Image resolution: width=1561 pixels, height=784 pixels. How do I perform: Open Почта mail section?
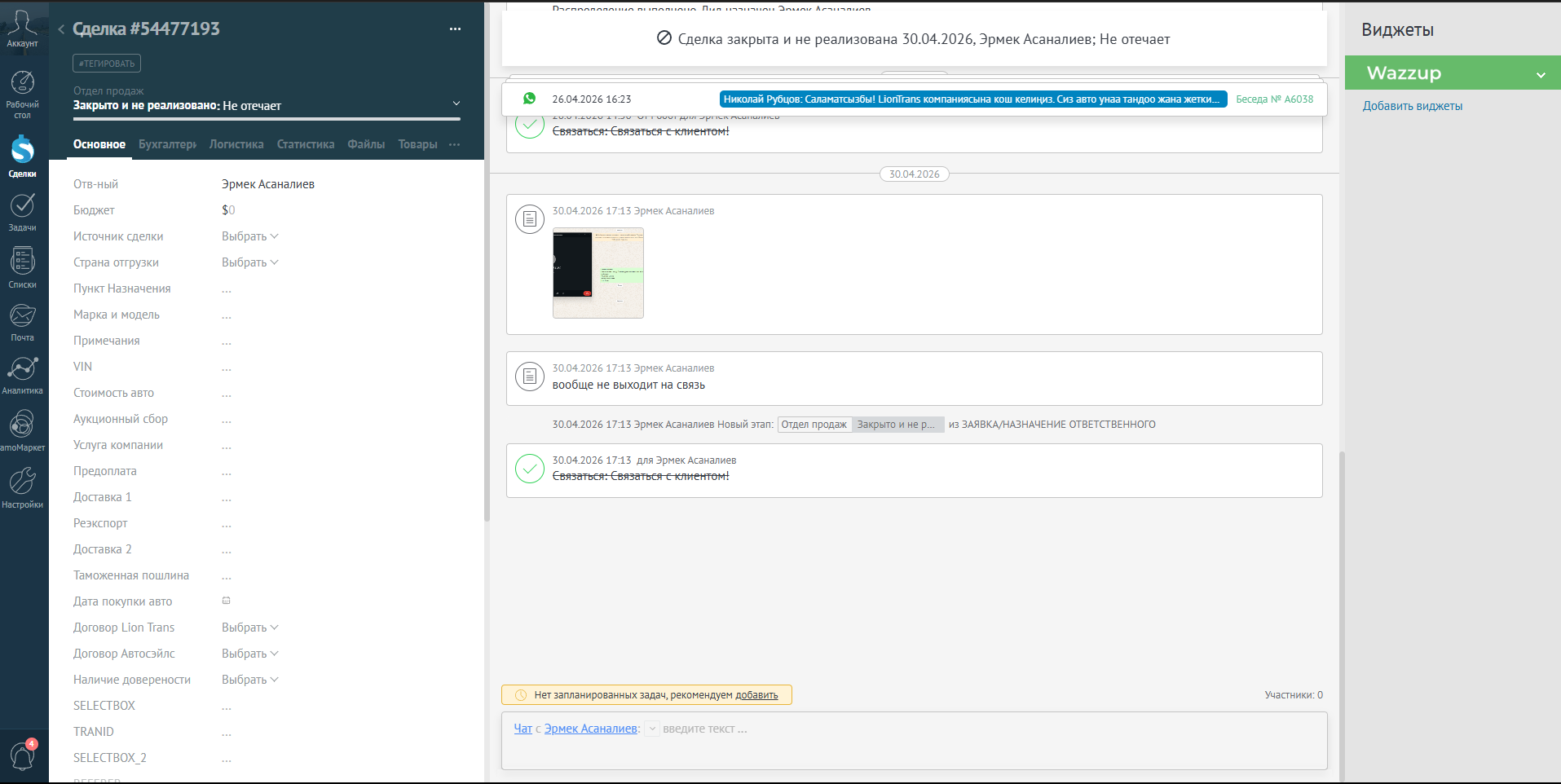coord(22,322)
